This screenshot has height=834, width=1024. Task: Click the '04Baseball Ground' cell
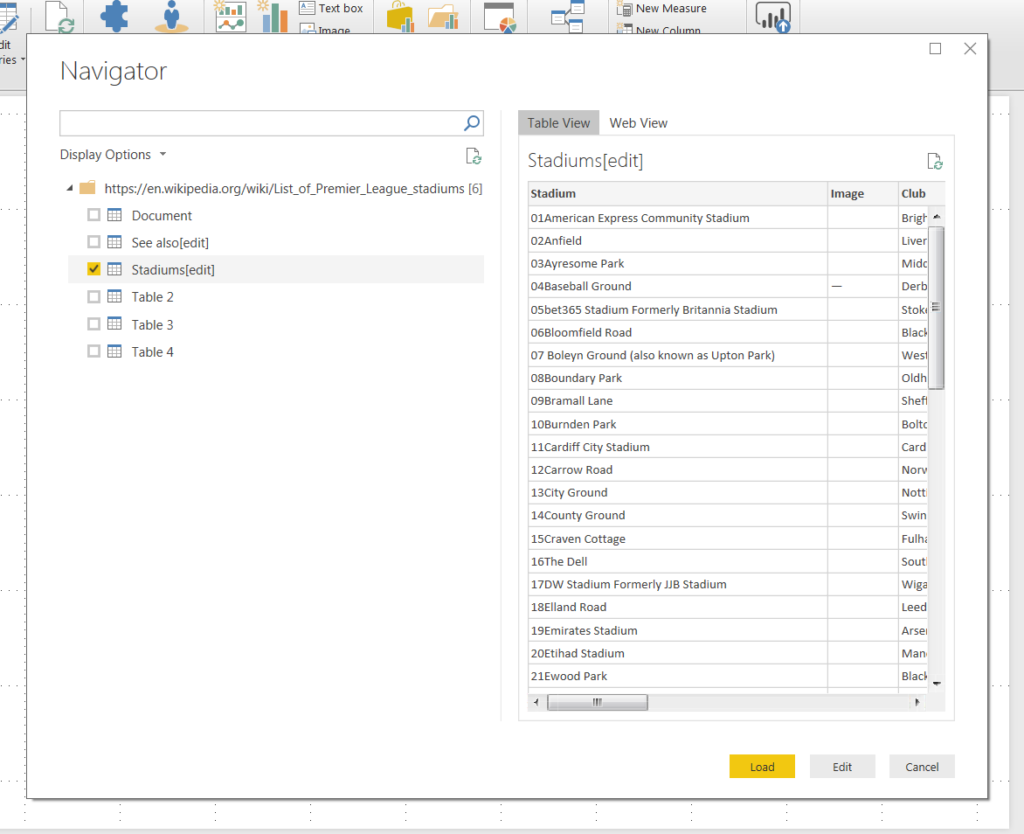point(678,286)
